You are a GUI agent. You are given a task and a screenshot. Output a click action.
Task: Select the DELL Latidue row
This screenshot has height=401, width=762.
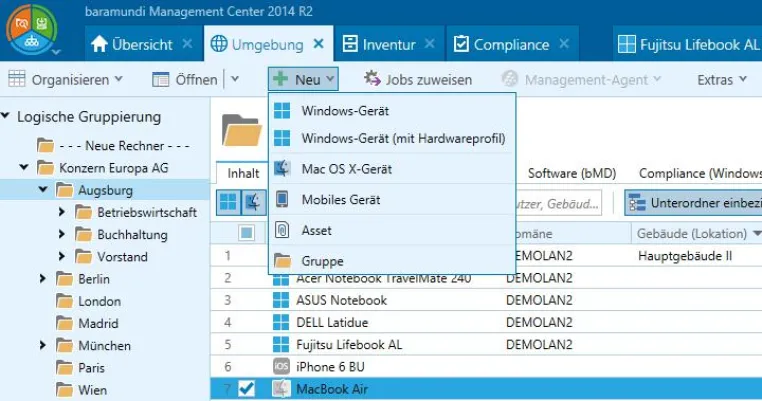pyautogui.click(x=486, y=322)
